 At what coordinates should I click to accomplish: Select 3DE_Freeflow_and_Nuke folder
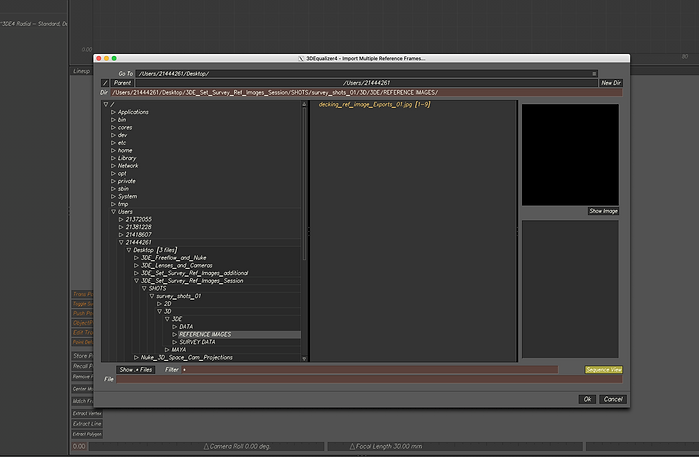[173, 258]
